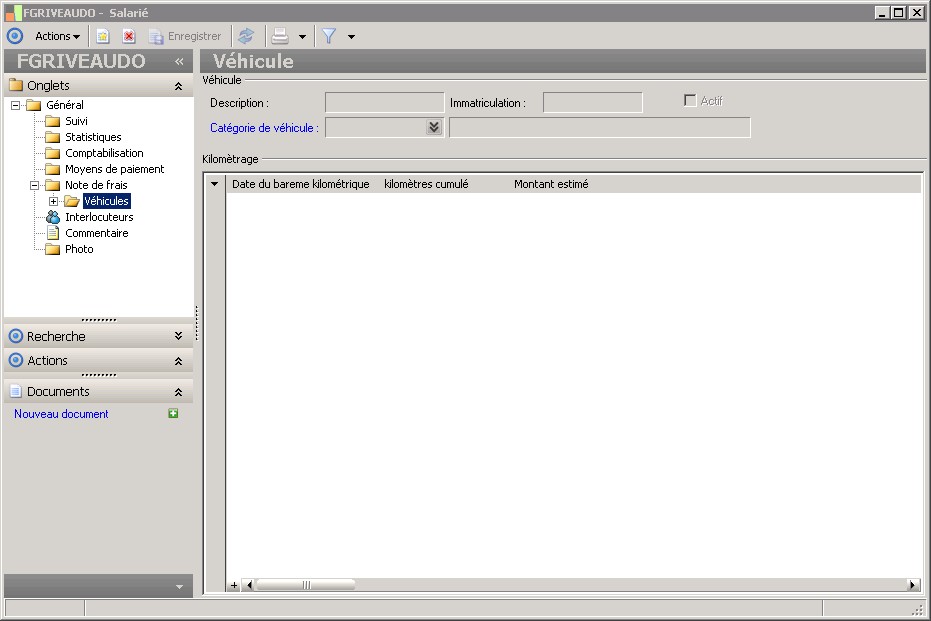The image size is (931, 621).
Task: Select the Véhicules tree item
Action: 106,201
